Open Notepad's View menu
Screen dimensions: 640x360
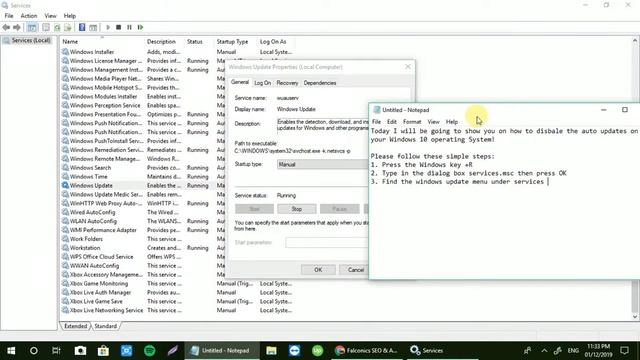pyautogui.click(x=433, y=122)
